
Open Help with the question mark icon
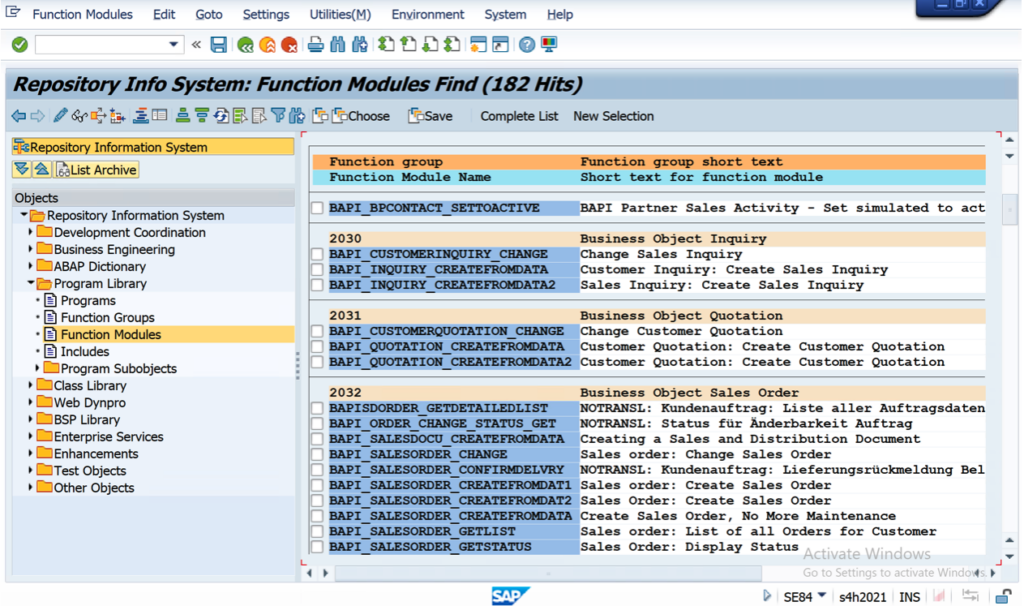point(526,44)
